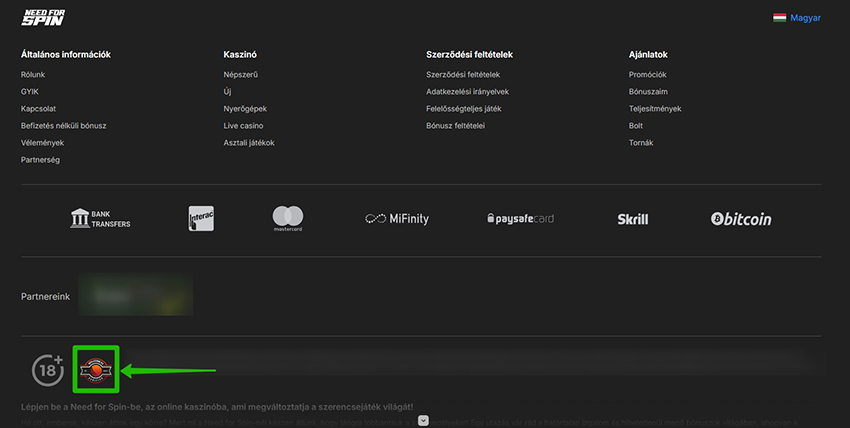Open the Magyar language selector

(x=797, y=17)
